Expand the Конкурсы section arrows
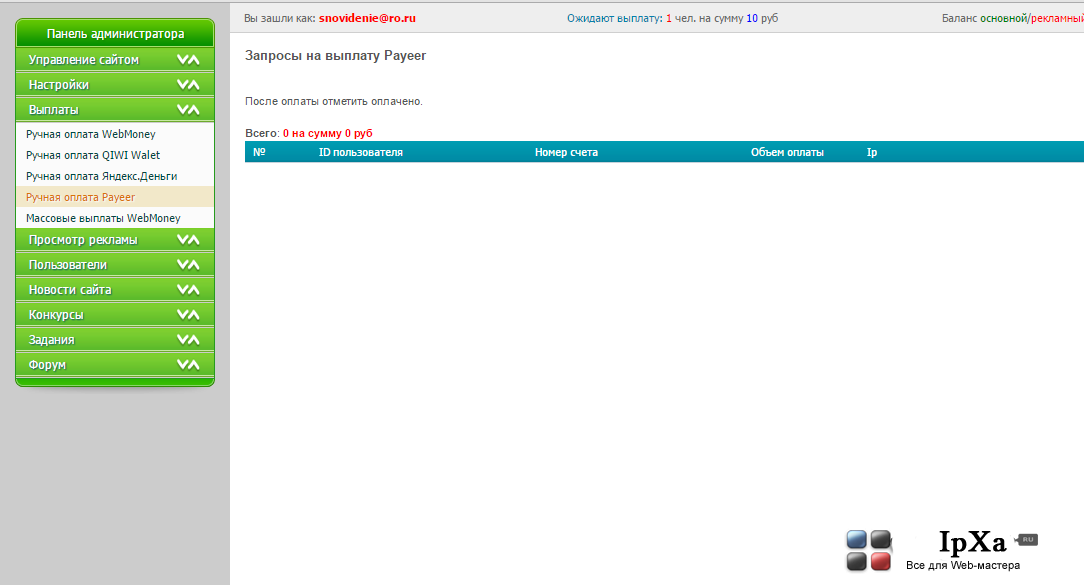Viewport: 1084px width, 585px height. (x=188, y=314)
